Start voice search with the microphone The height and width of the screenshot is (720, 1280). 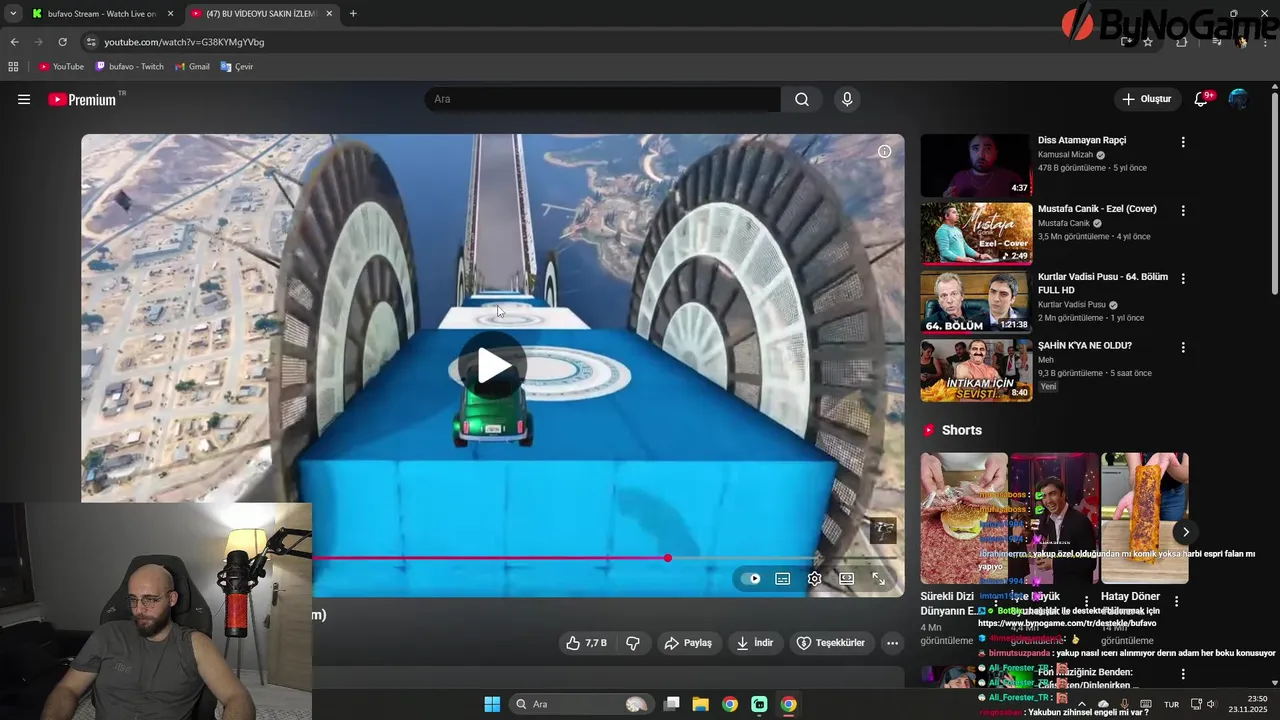847,99
